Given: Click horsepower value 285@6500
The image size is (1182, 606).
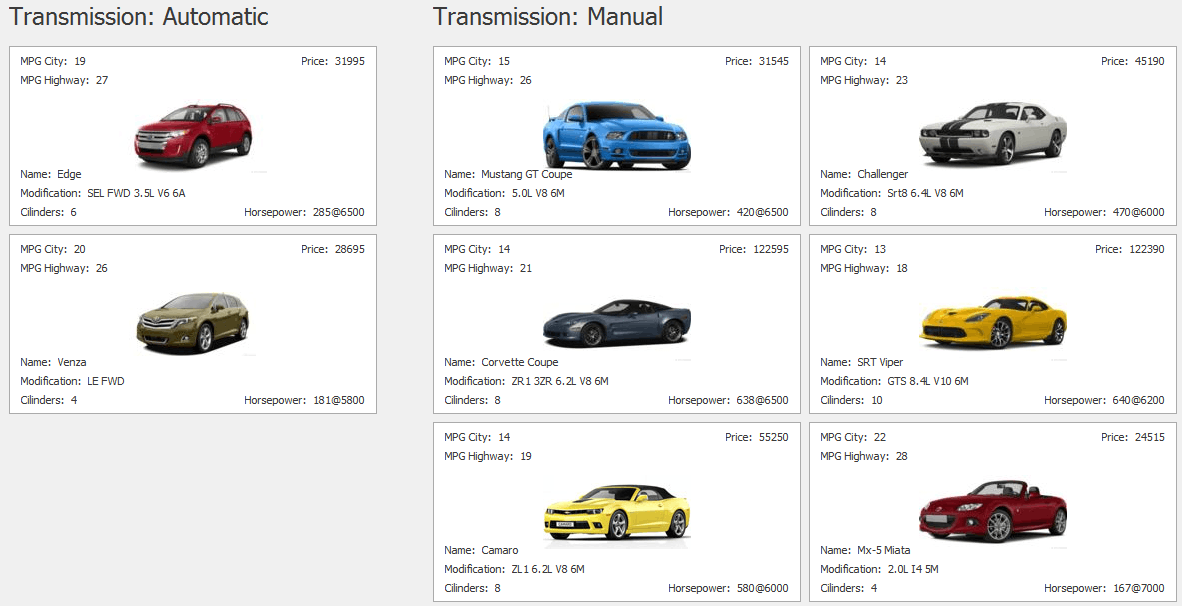Looking at the screenshot, I should point(338,213).
